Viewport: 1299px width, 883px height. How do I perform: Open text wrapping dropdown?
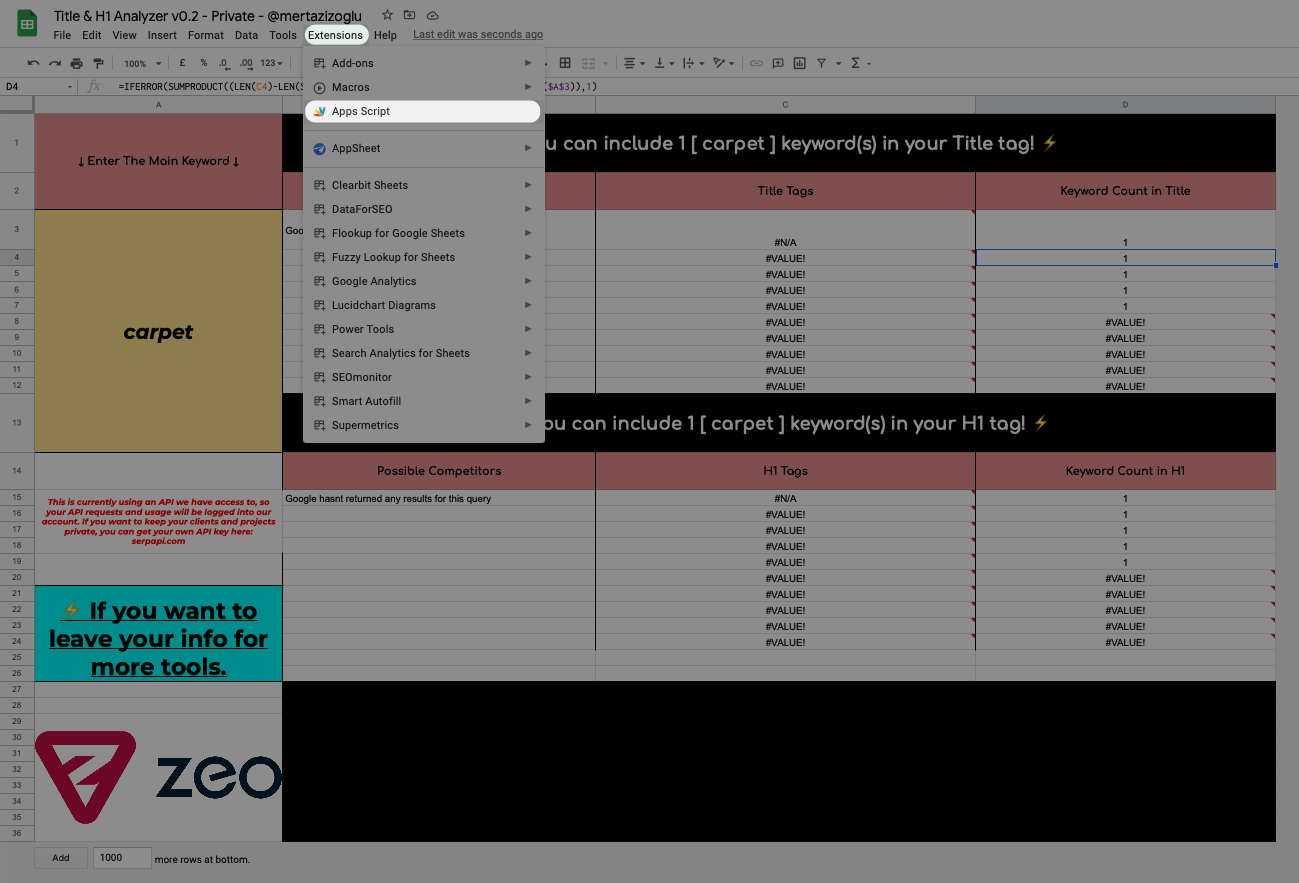[x=692, y=63]
